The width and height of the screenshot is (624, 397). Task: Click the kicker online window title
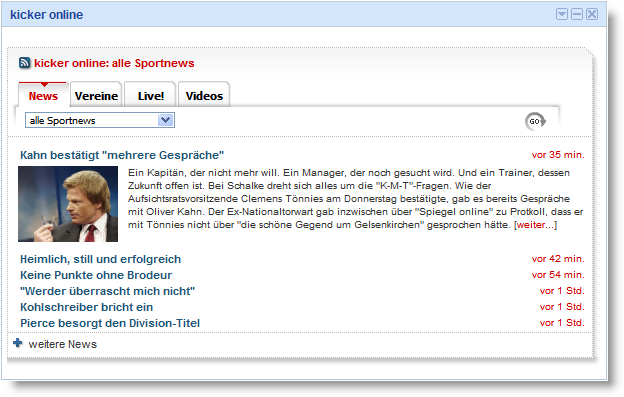tap(47, 15)
